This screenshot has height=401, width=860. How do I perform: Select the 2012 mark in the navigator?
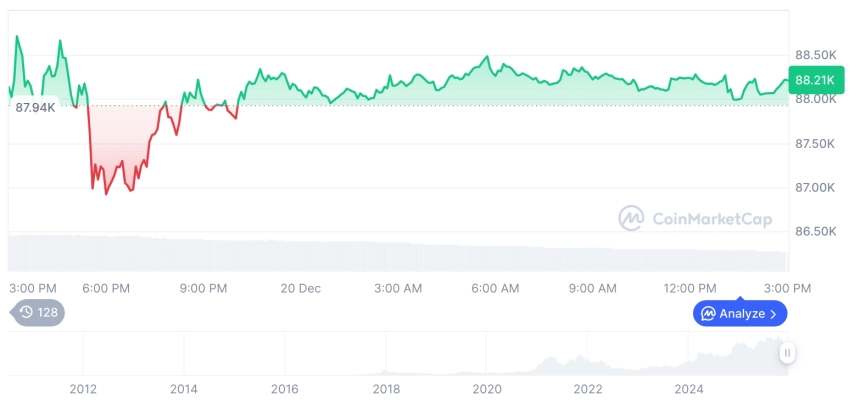point(82,389)
